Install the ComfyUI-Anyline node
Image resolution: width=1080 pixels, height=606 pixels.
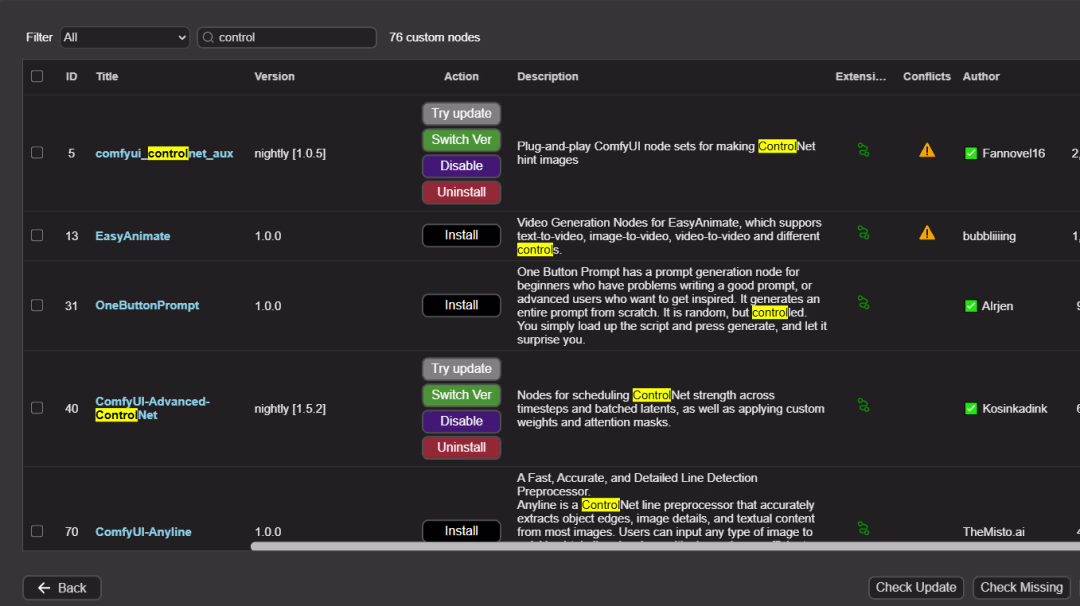461,531
